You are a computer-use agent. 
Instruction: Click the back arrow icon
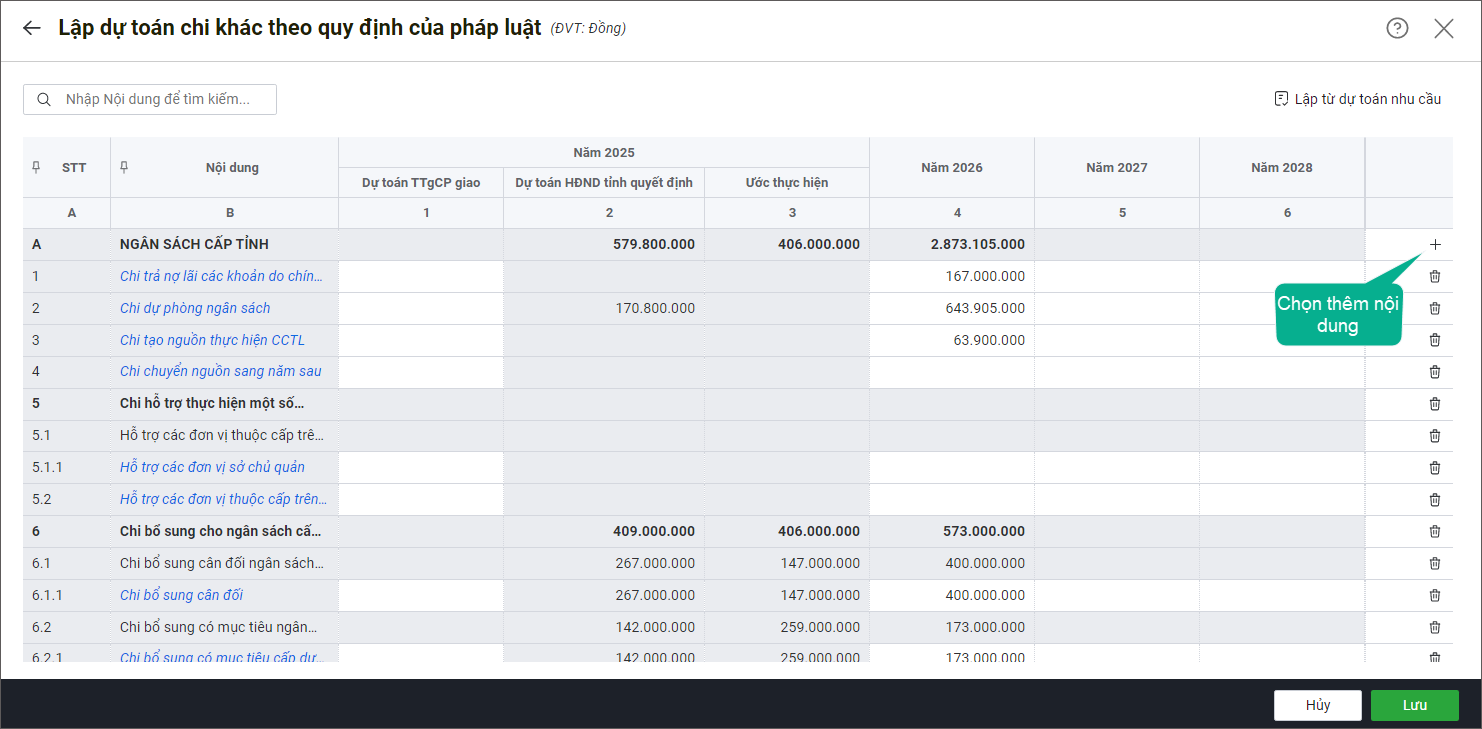[32, 28]
